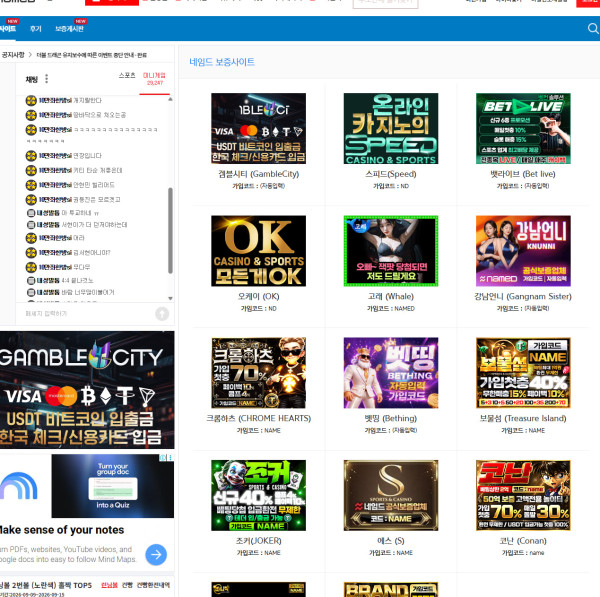This screenshot has width=600, height=597.
Task: Click the blue arrow on the mind maps ad
Action: (x=156, y=555)
